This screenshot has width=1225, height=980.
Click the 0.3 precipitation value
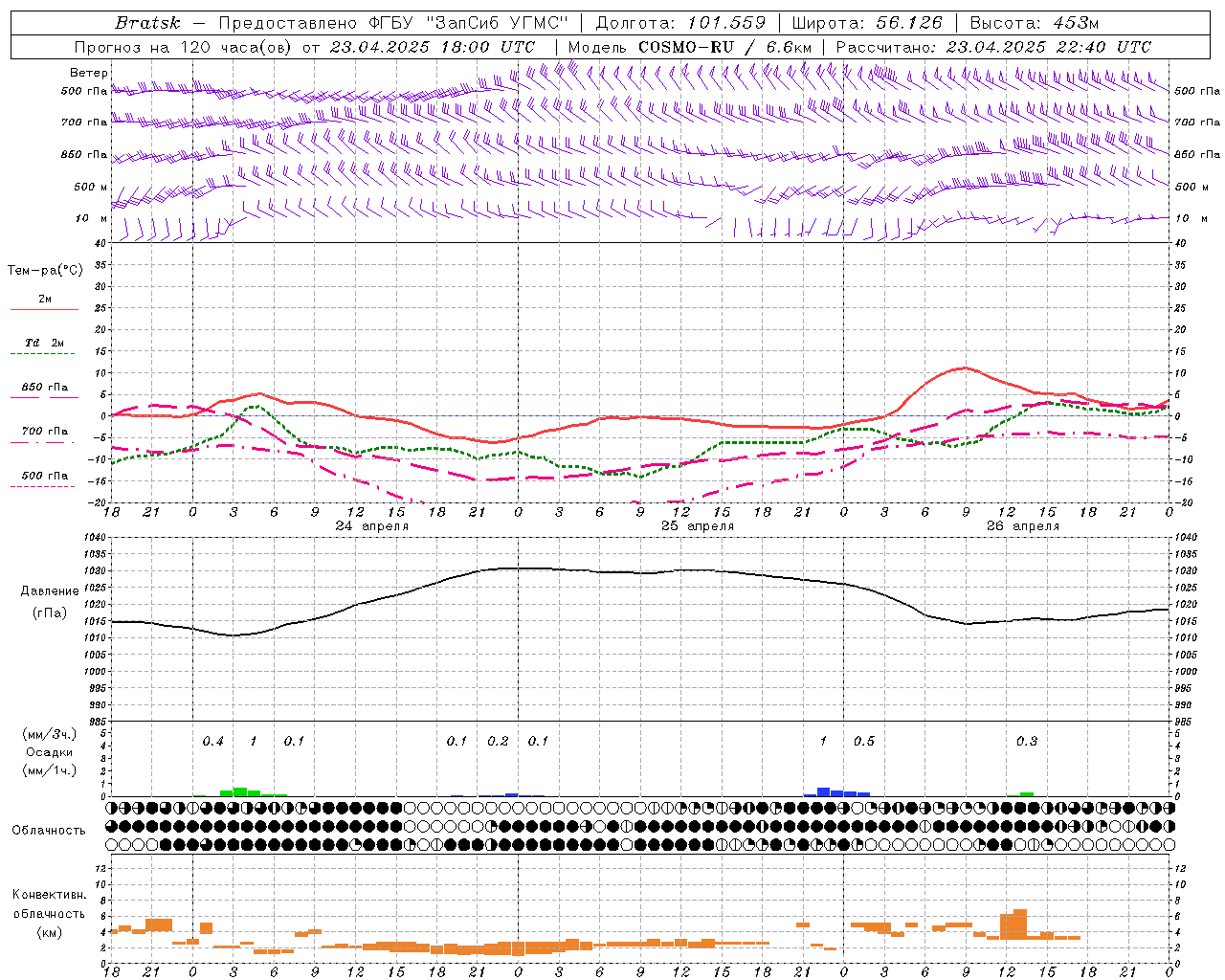(x=1026, y=742)
